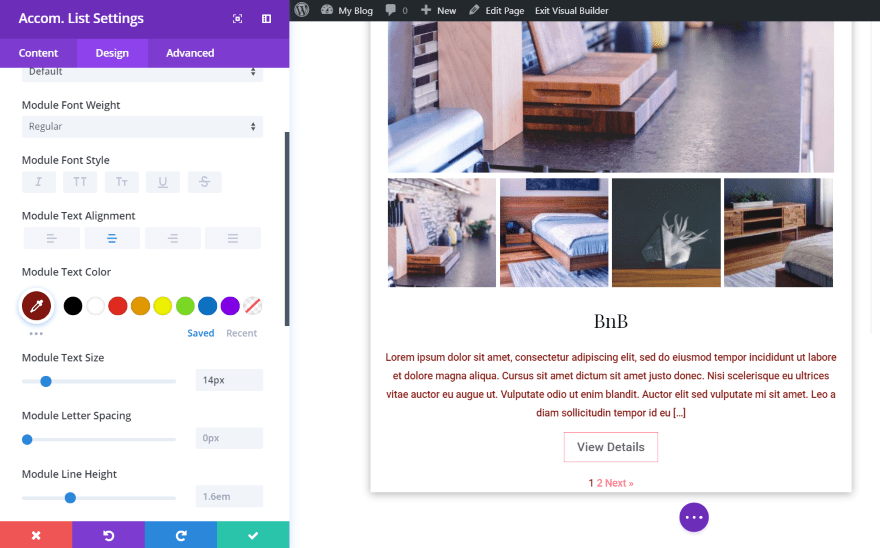
Task: Click the geometric plant vase thumbnail
Action: pos(666,232)
